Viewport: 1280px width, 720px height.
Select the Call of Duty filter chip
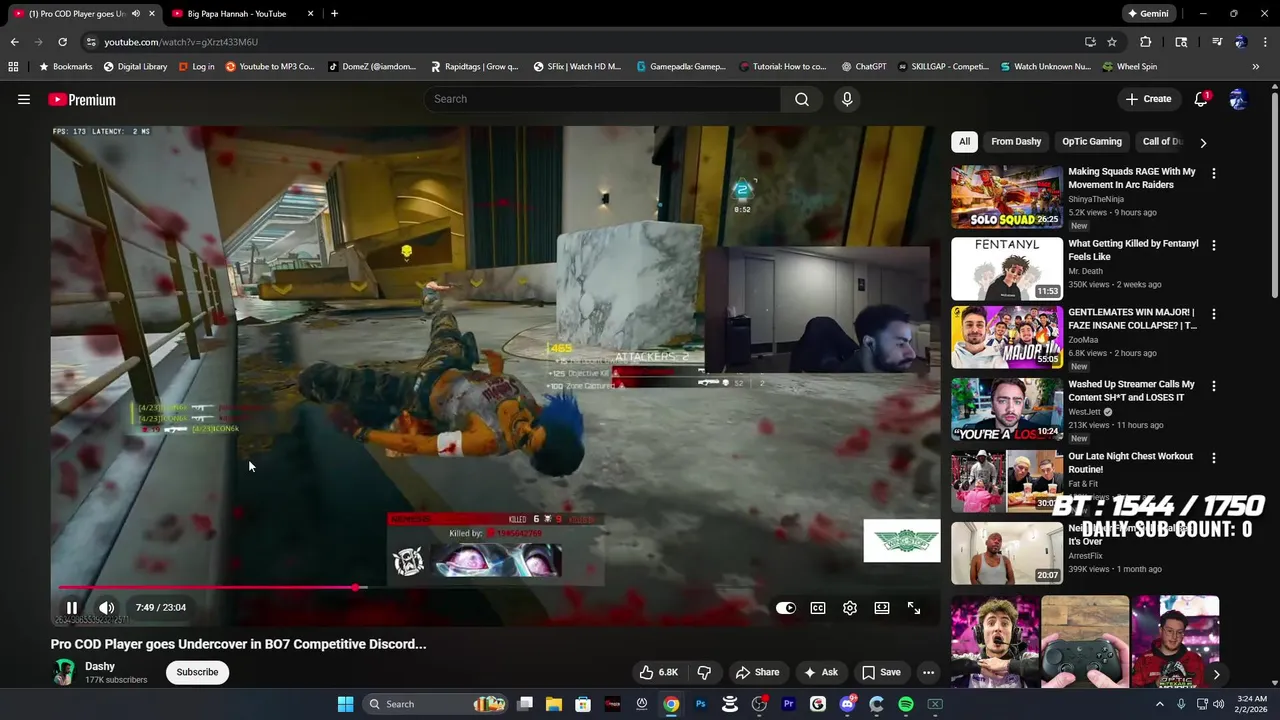(1163, 142)
